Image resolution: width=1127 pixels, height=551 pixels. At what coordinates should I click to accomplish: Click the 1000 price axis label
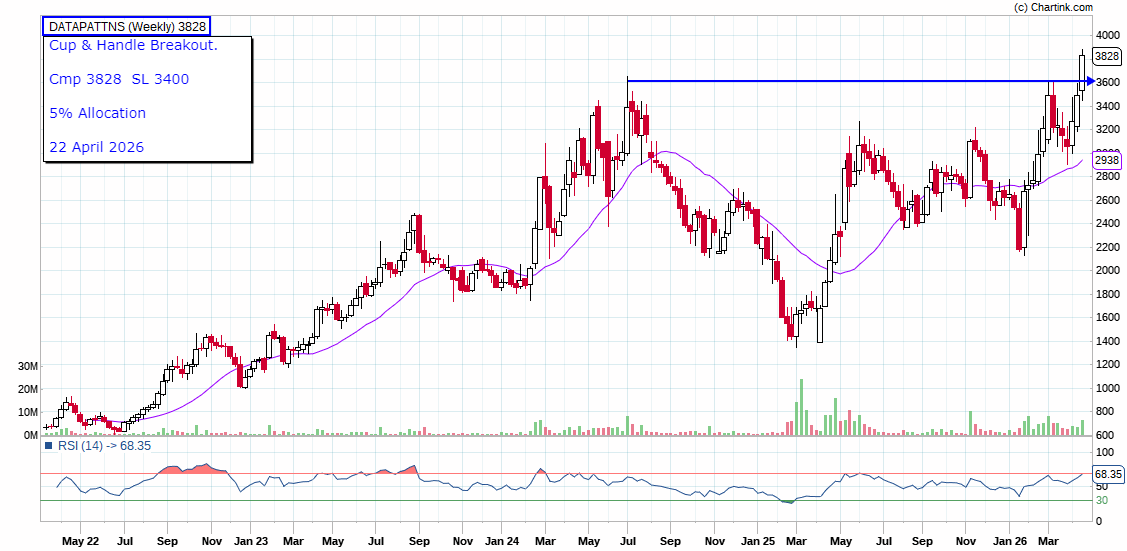(x=1107, y=388)
